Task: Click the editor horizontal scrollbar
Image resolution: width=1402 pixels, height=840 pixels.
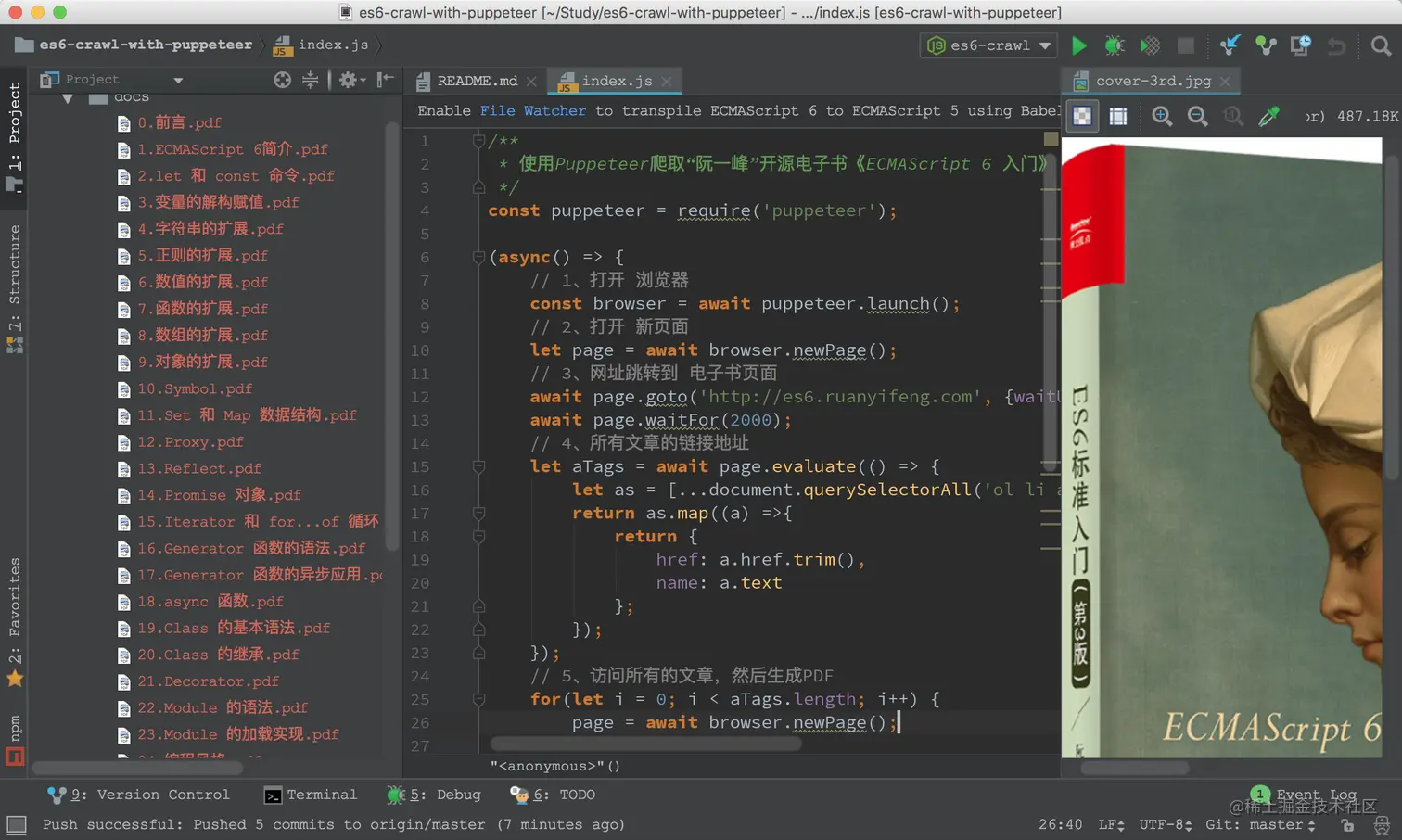Action: 645,744
